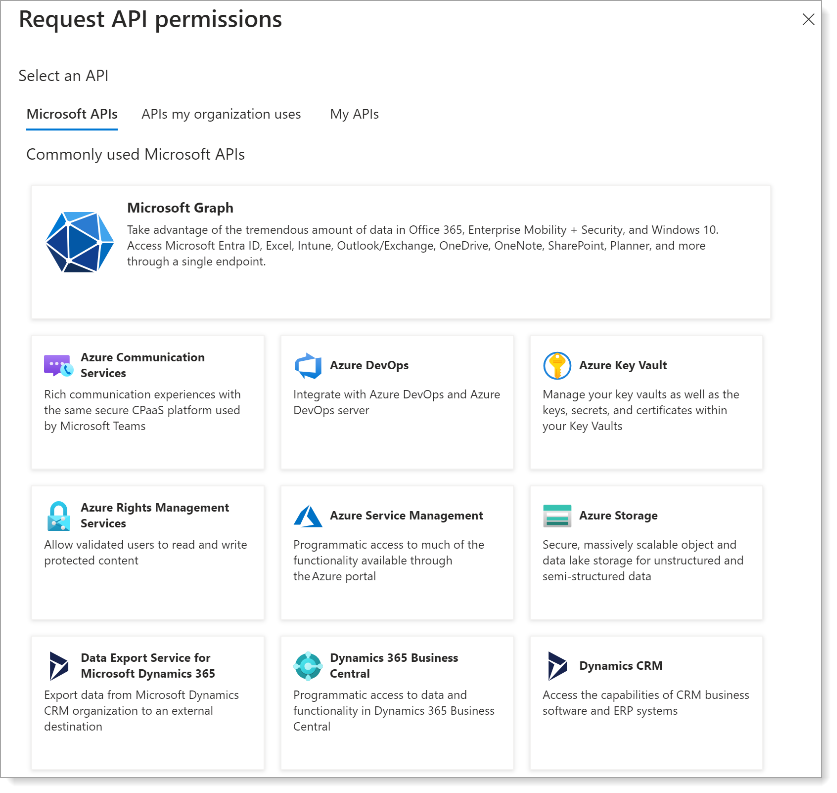Click 'Programmatic access to much of the' description

[389, 560]
